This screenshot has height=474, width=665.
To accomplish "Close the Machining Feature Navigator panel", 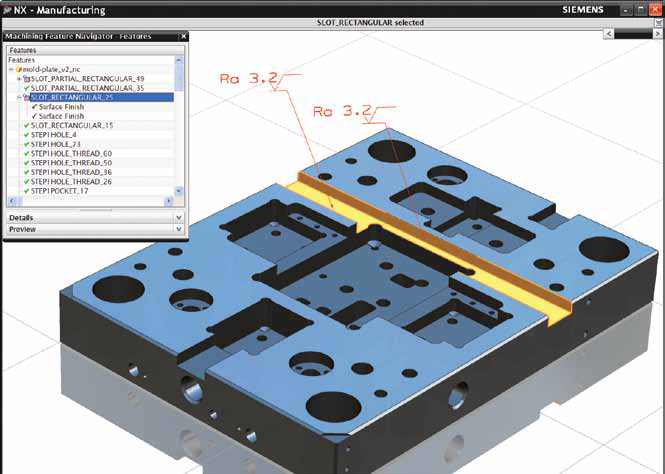I will click(183, 36).
